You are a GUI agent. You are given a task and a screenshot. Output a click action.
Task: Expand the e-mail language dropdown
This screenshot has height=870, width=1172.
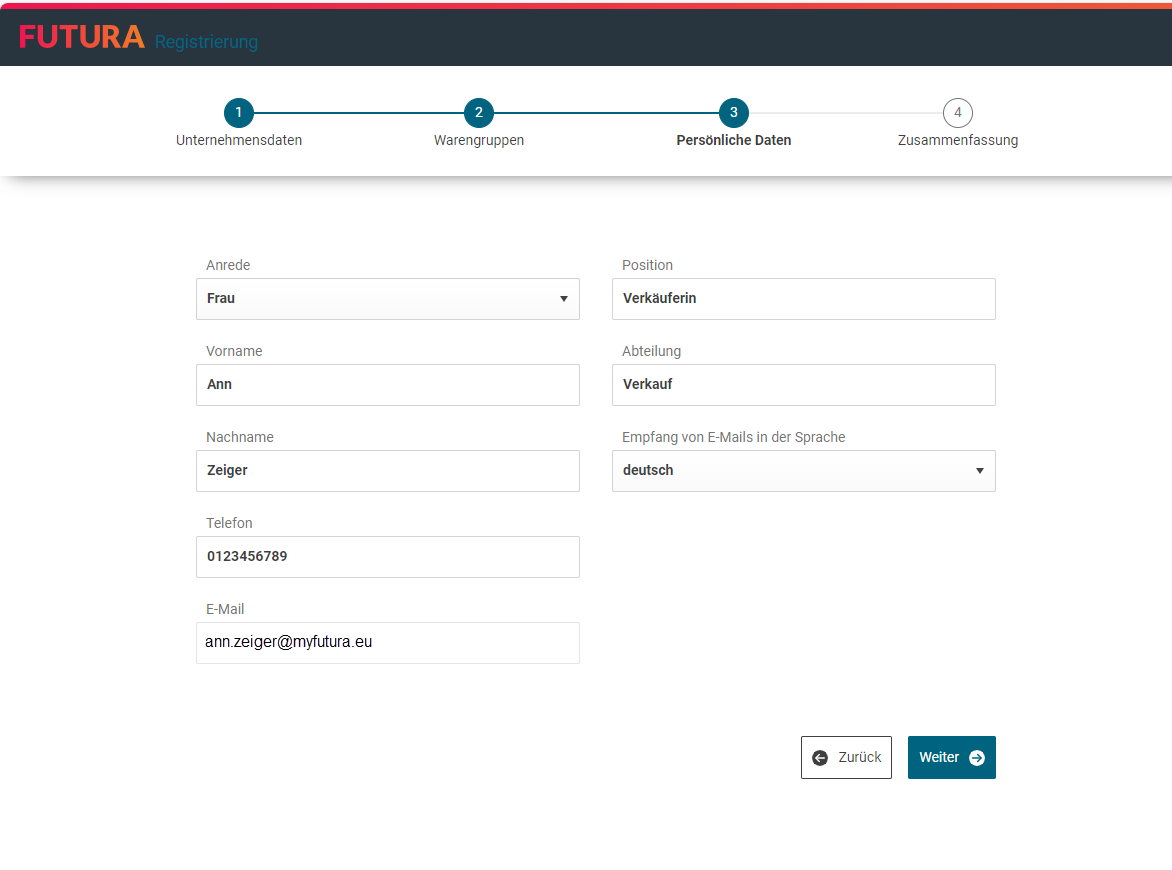[x=803, y=471]
